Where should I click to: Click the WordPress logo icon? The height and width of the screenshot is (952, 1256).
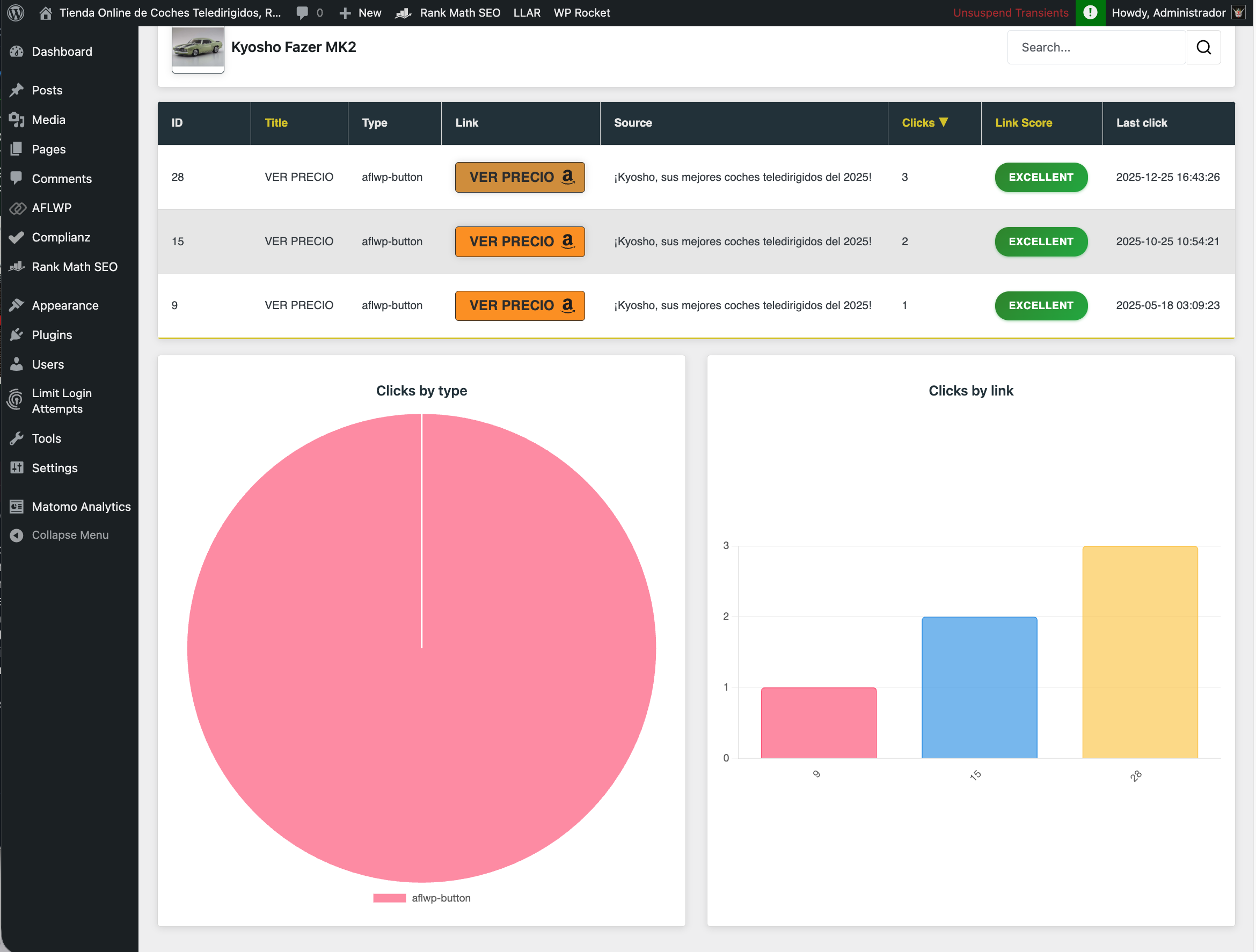pyautogui.click(x=16, y=12)
